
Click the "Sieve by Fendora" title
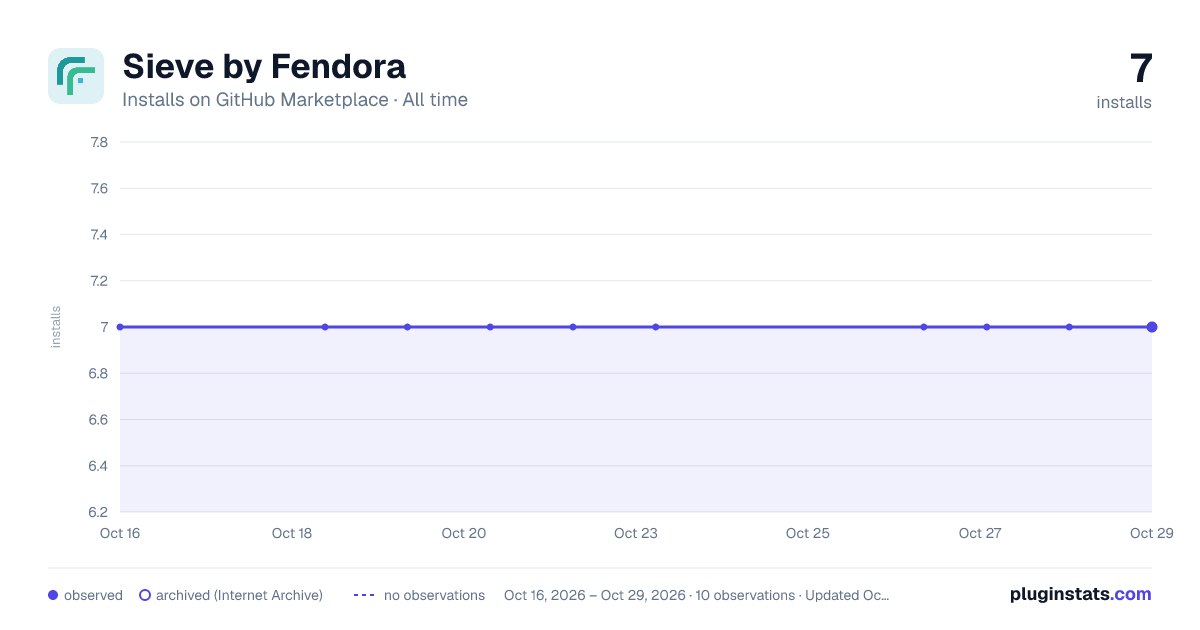tap(264, 66)
